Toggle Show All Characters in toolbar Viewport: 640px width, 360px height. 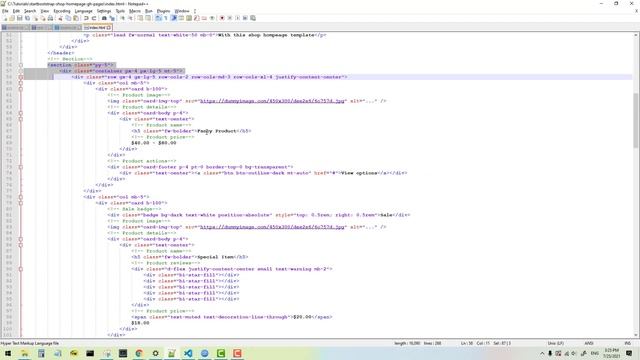click(166, 18)
